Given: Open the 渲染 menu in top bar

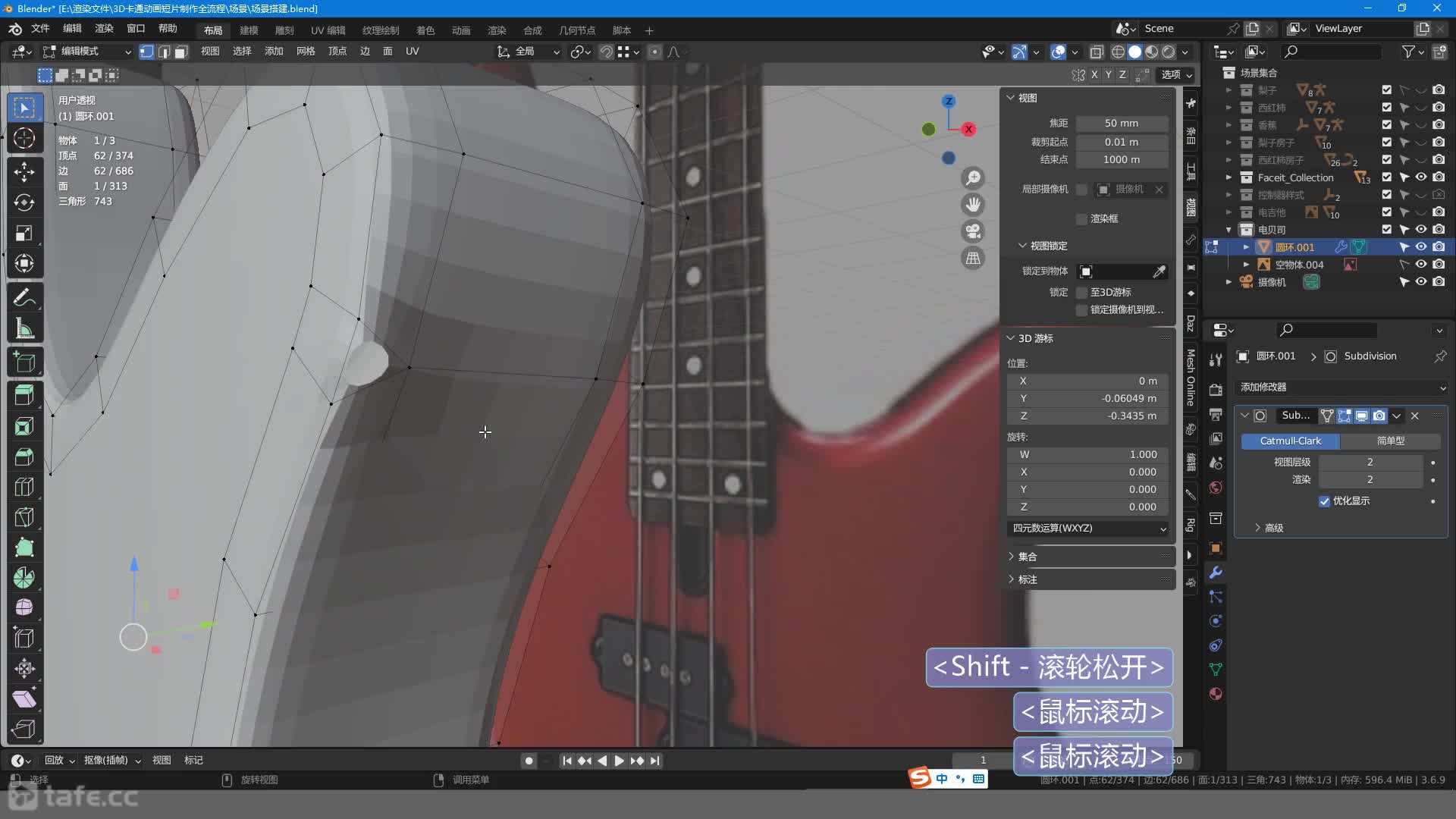Looking at the screenshot, I should click(104, 29).
